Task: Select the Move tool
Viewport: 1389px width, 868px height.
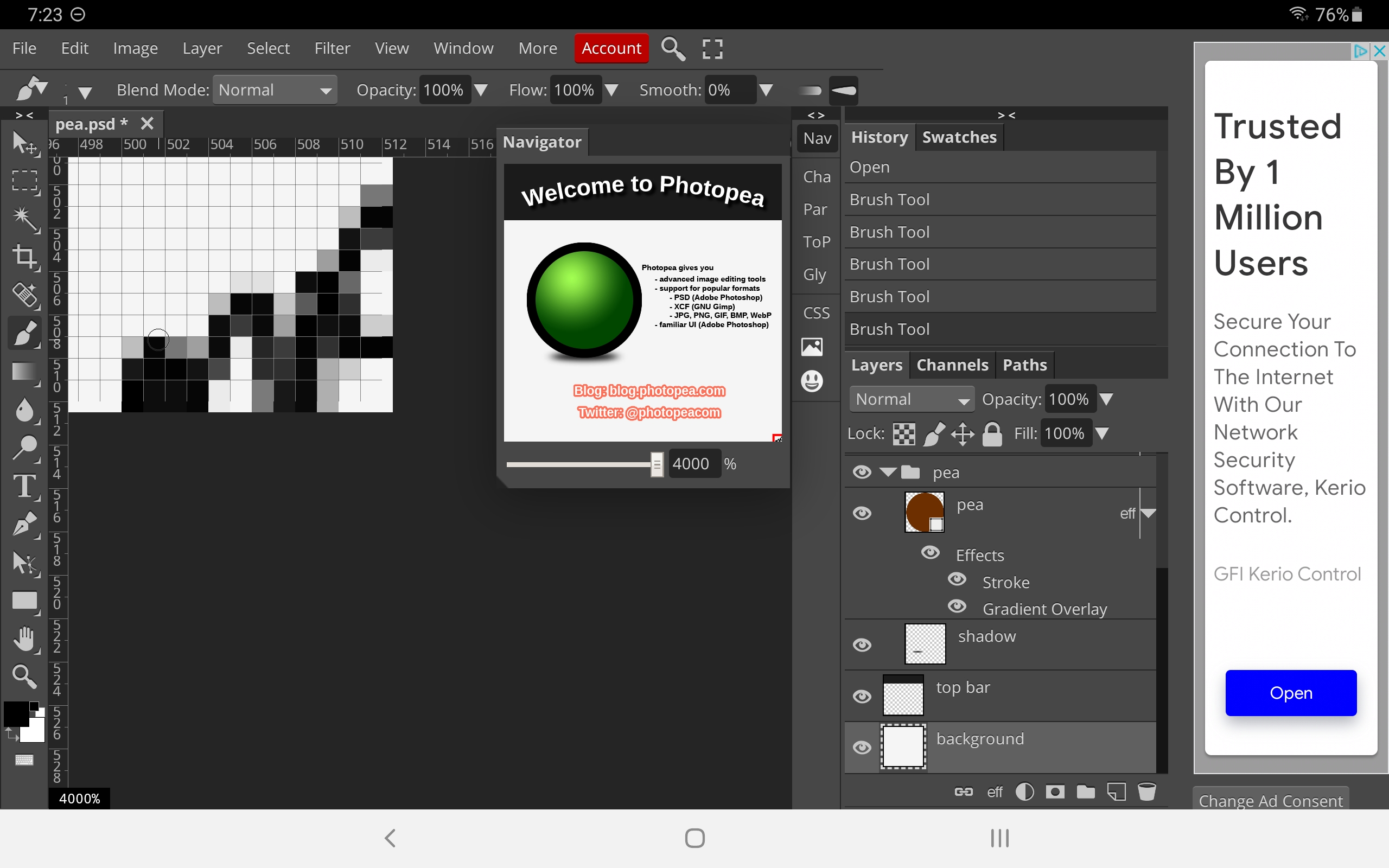Action: pos(26,143)
